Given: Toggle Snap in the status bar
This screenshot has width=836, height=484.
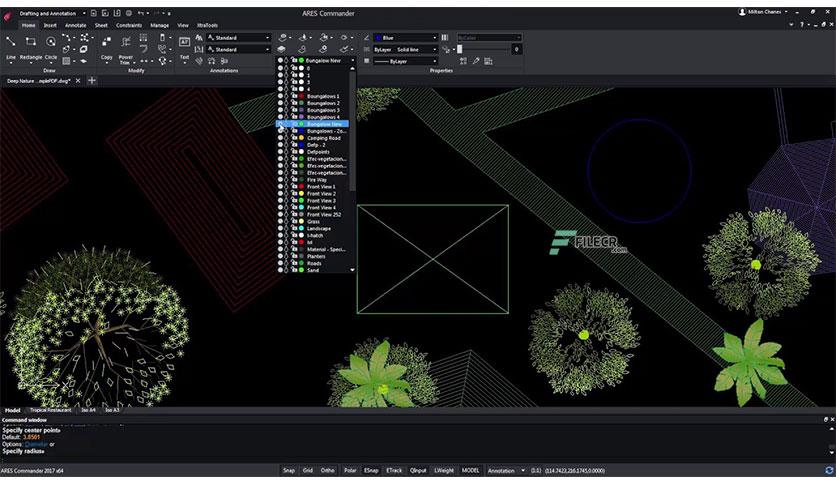Looking at the screenshot, I should coord(288,470).
